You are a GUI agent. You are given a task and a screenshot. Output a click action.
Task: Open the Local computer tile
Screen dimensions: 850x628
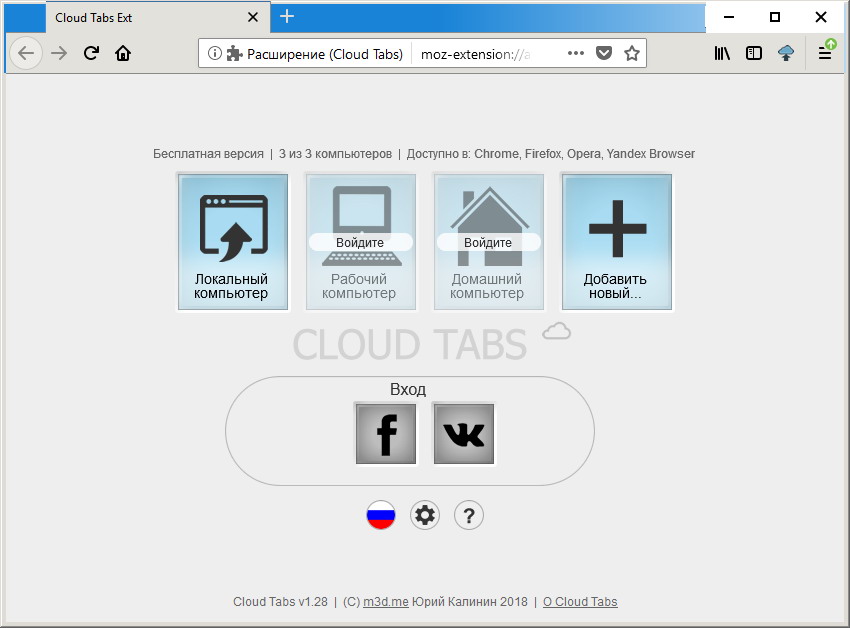(x=233, y=242)
